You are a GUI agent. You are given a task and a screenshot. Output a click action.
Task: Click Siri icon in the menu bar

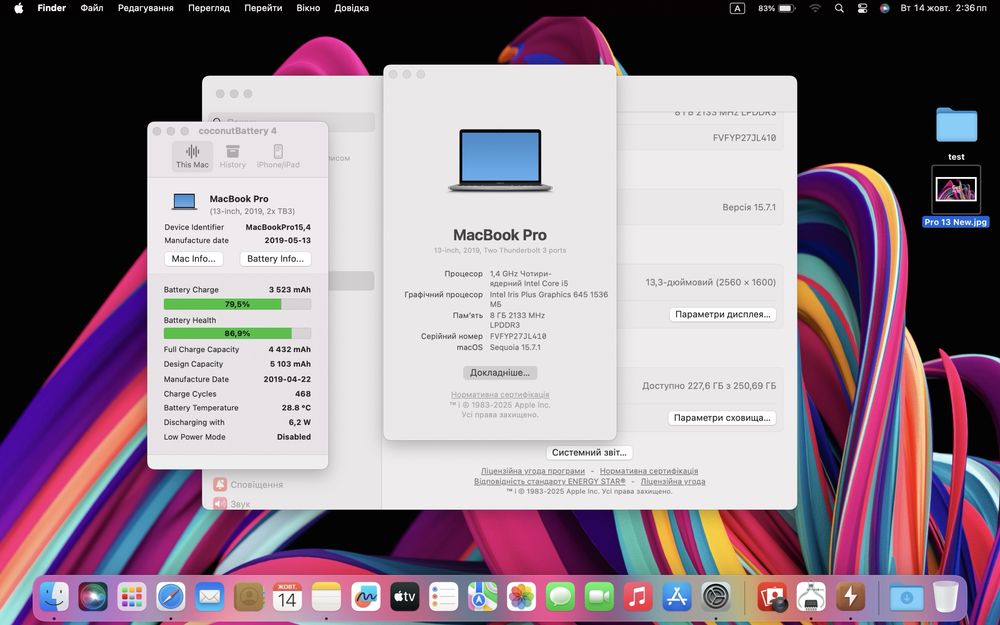(885, 8)
